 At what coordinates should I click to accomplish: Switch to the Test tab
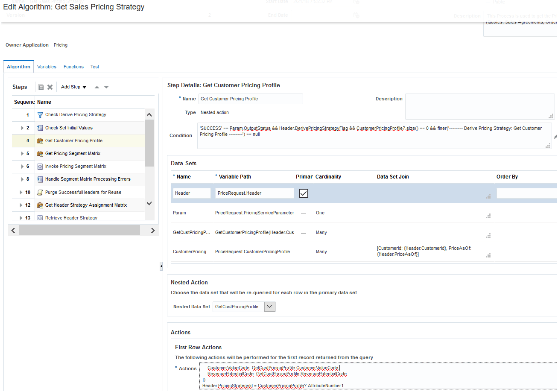tap(95, 67)
